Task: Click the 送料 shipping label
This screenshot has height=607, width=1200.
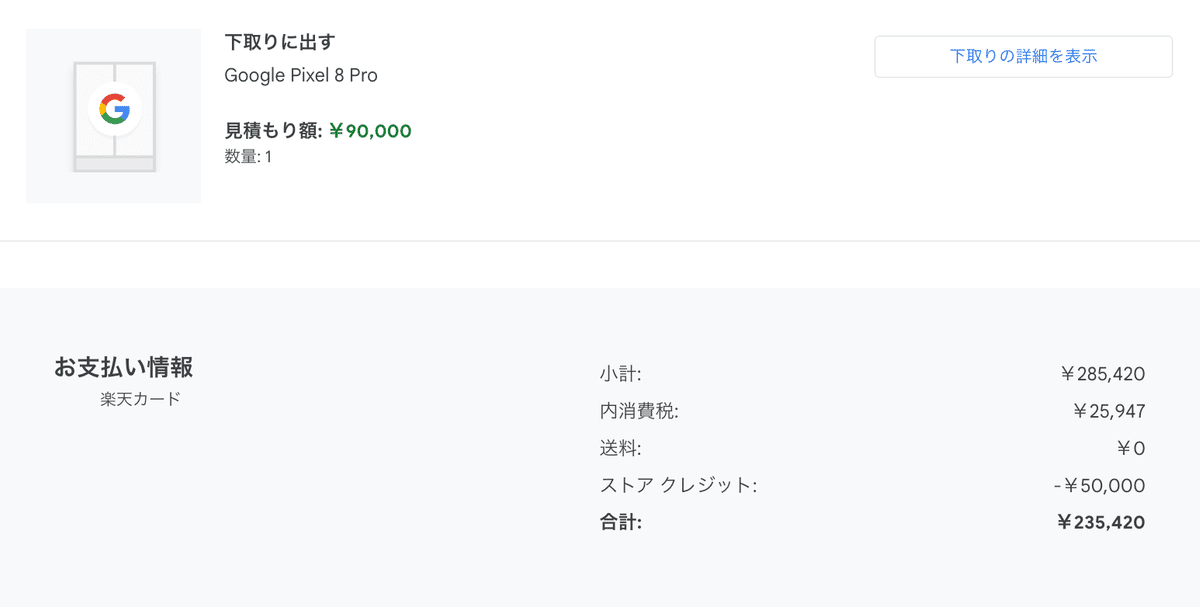Action: pos(620,448)
